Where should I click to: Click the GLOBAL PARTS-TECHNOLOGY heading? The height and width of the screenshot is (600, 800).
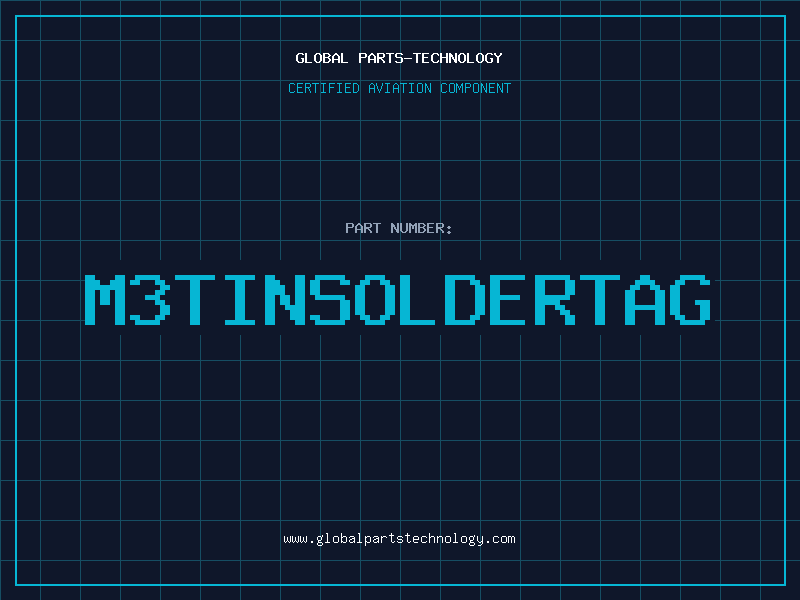coord(399,58)
